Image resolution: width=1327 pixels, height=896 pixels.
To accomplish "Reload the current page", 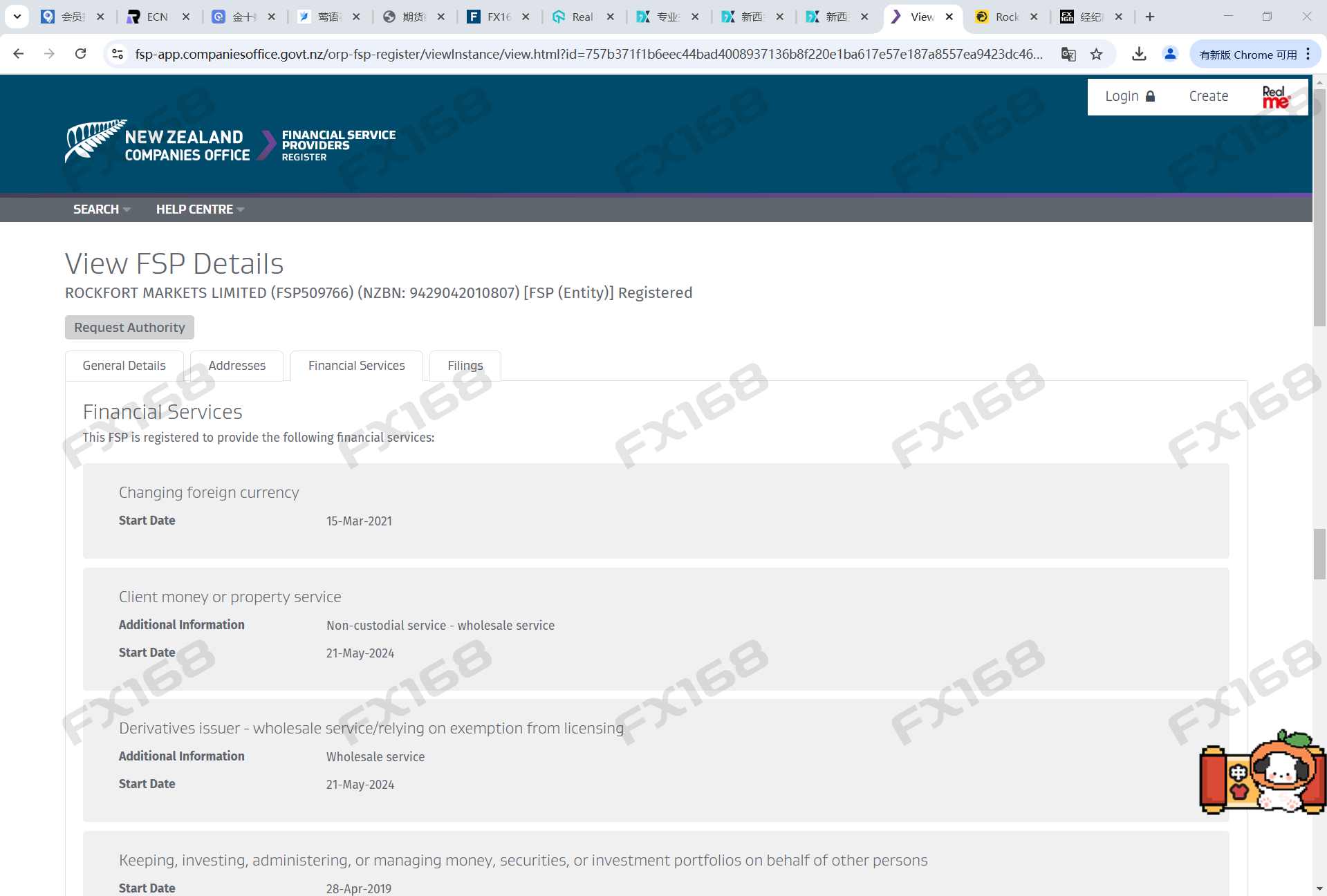I will pyautogui.click(x=81, y=54).
